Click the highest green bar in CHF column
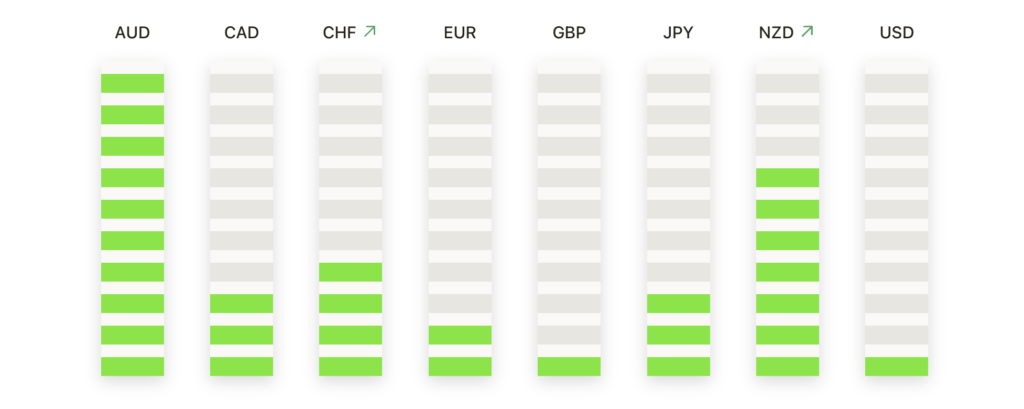 [x=350, y=272]
